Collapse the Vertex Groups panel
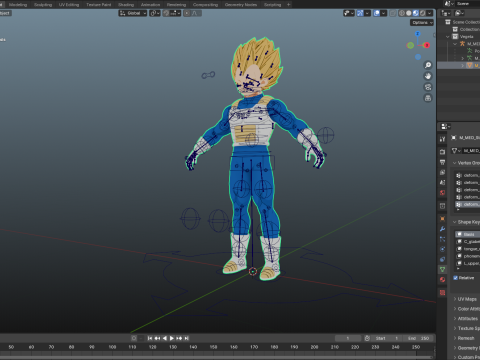The height and width of the screenshot is (360, 480). [467, 163]
